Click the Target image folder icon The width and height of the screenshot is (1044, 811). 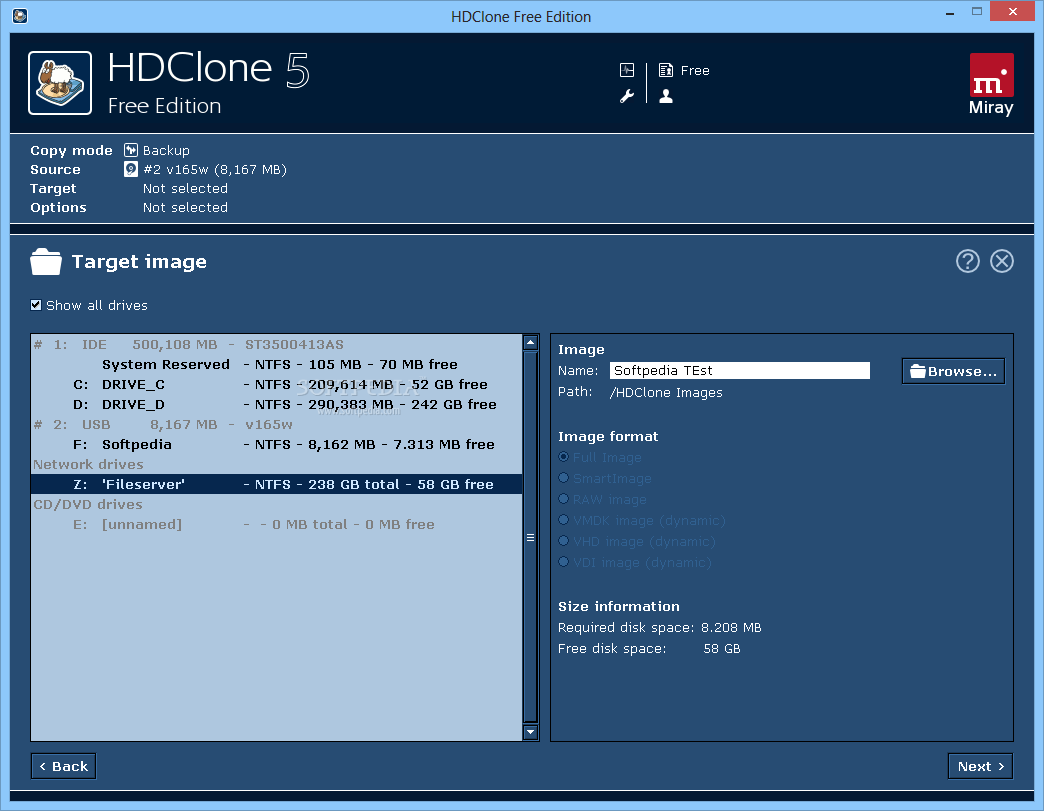pos(46,262)
